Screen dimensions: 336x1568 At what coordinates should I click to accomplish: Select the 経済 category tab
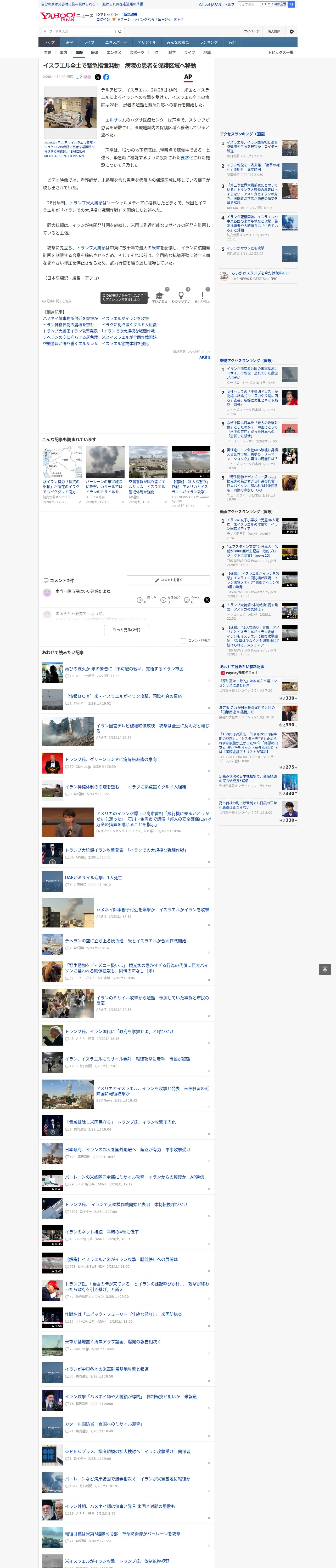(94, 53)
